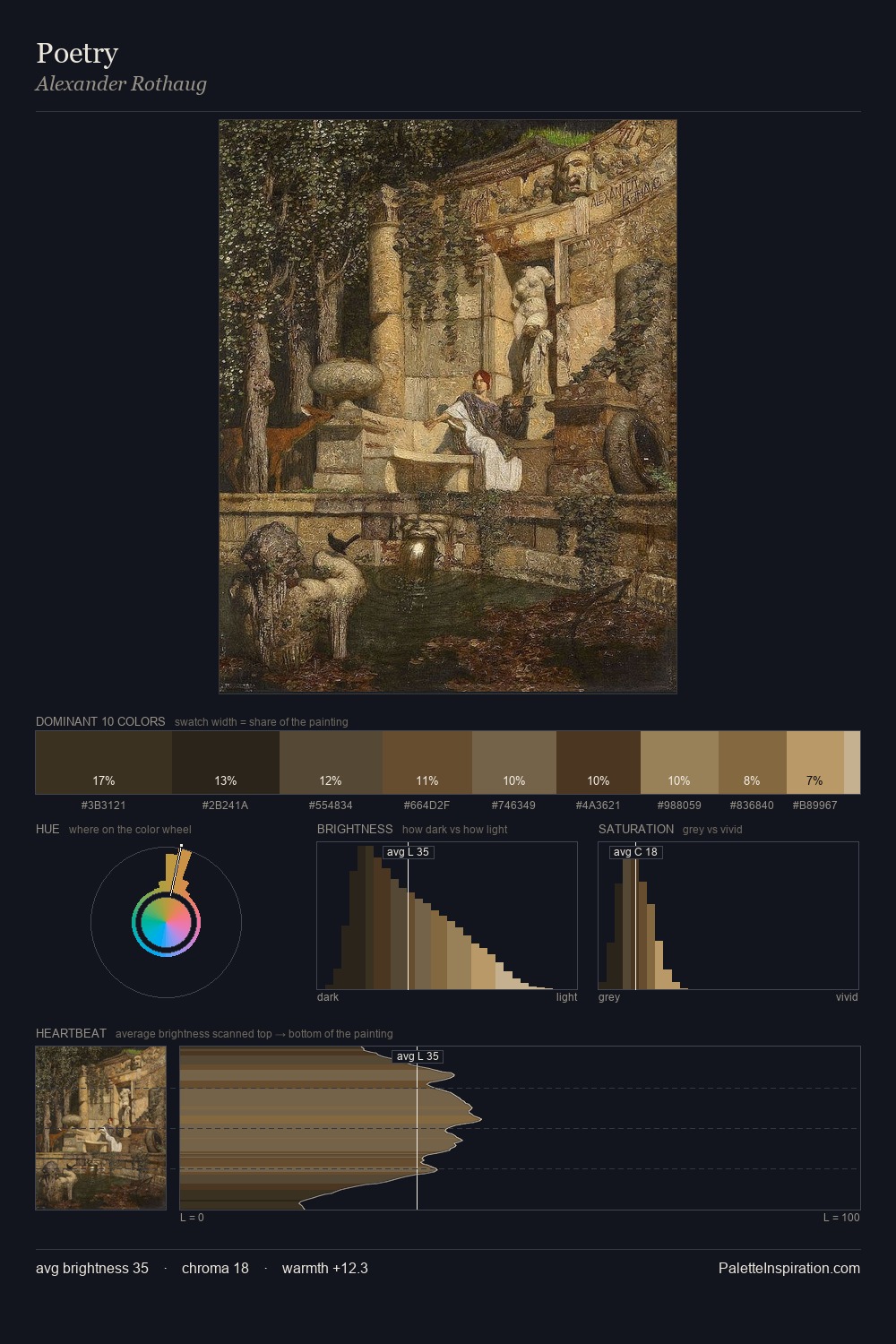Viewport: 896px width, 1344px height.
Task: Click the 'light' axis label under Brightness
Action: tap(567, 997)
